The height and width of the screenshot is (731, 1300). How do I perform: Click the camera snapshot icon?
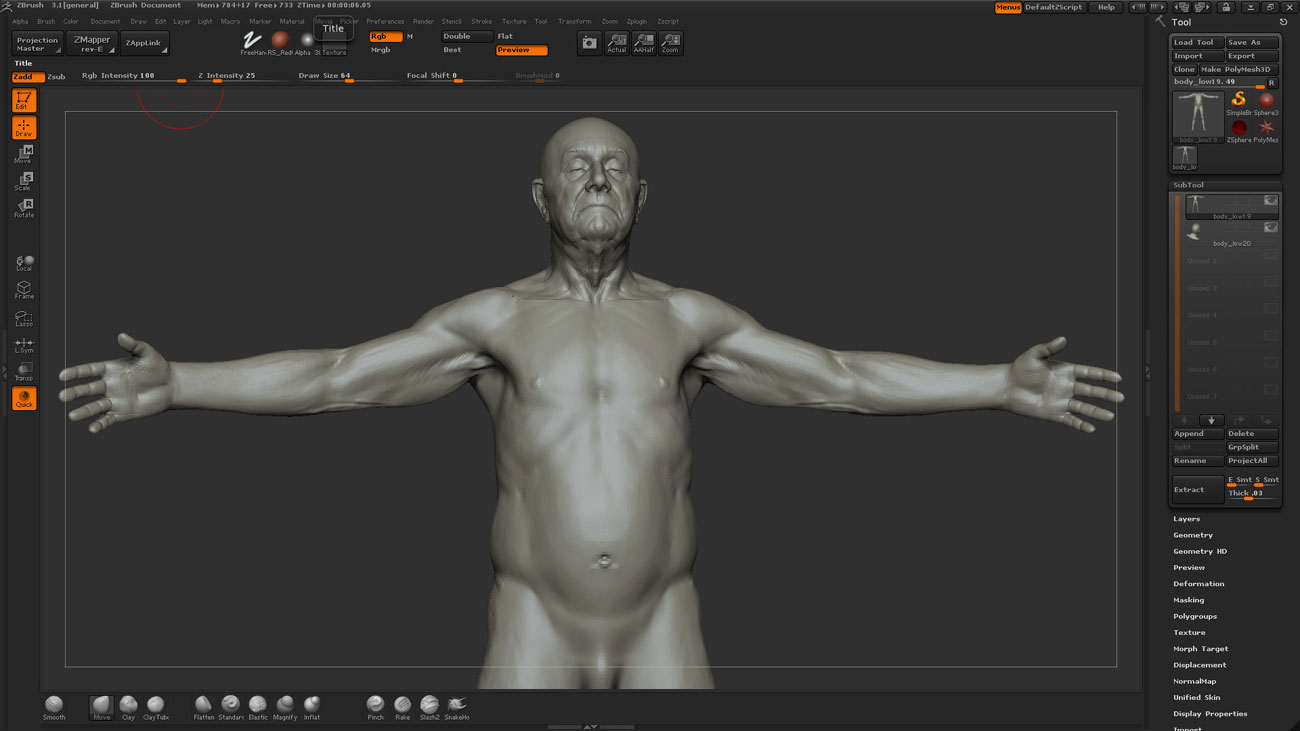(x=589, y=43)
